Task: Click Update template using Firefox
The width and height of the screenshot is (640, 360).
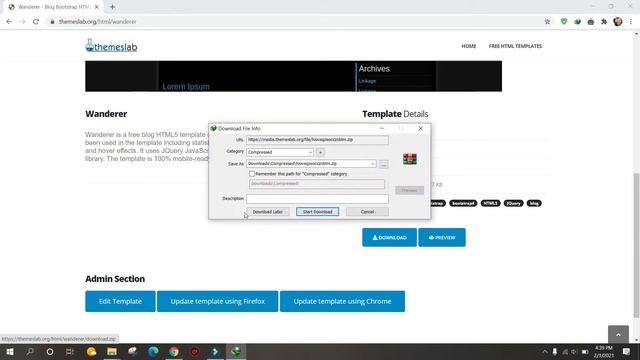Action: click(x=218, y=301)
